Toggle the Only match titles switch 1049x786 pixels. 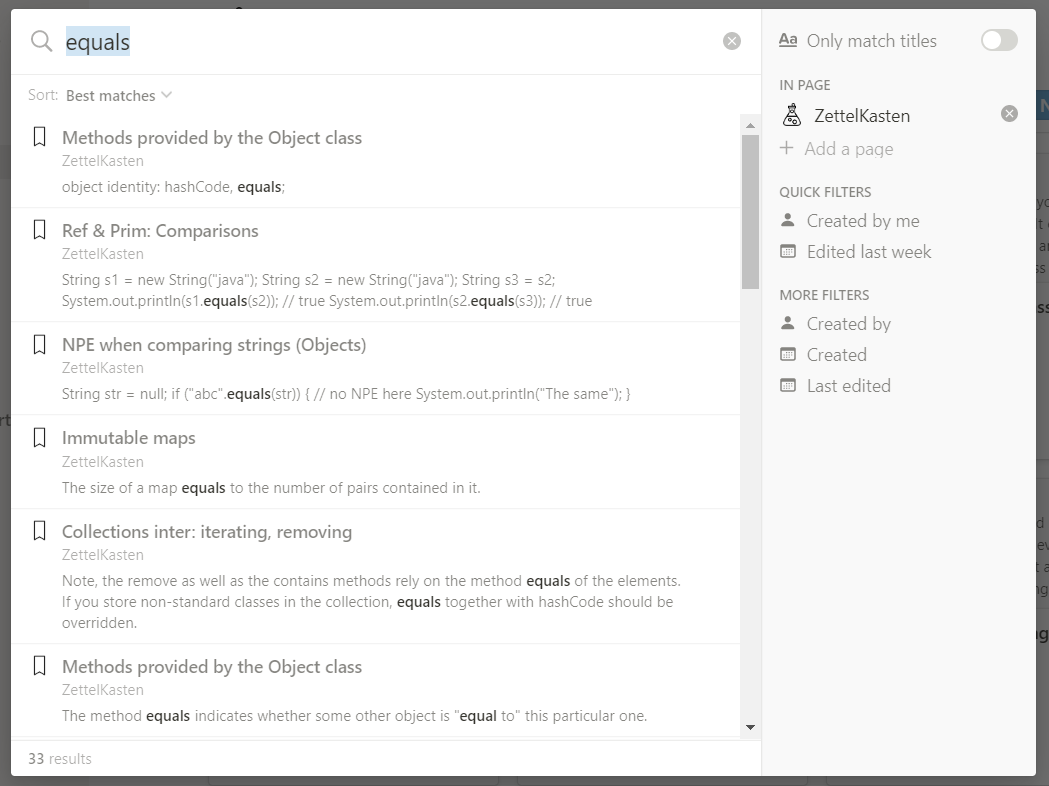coord(998,40)
